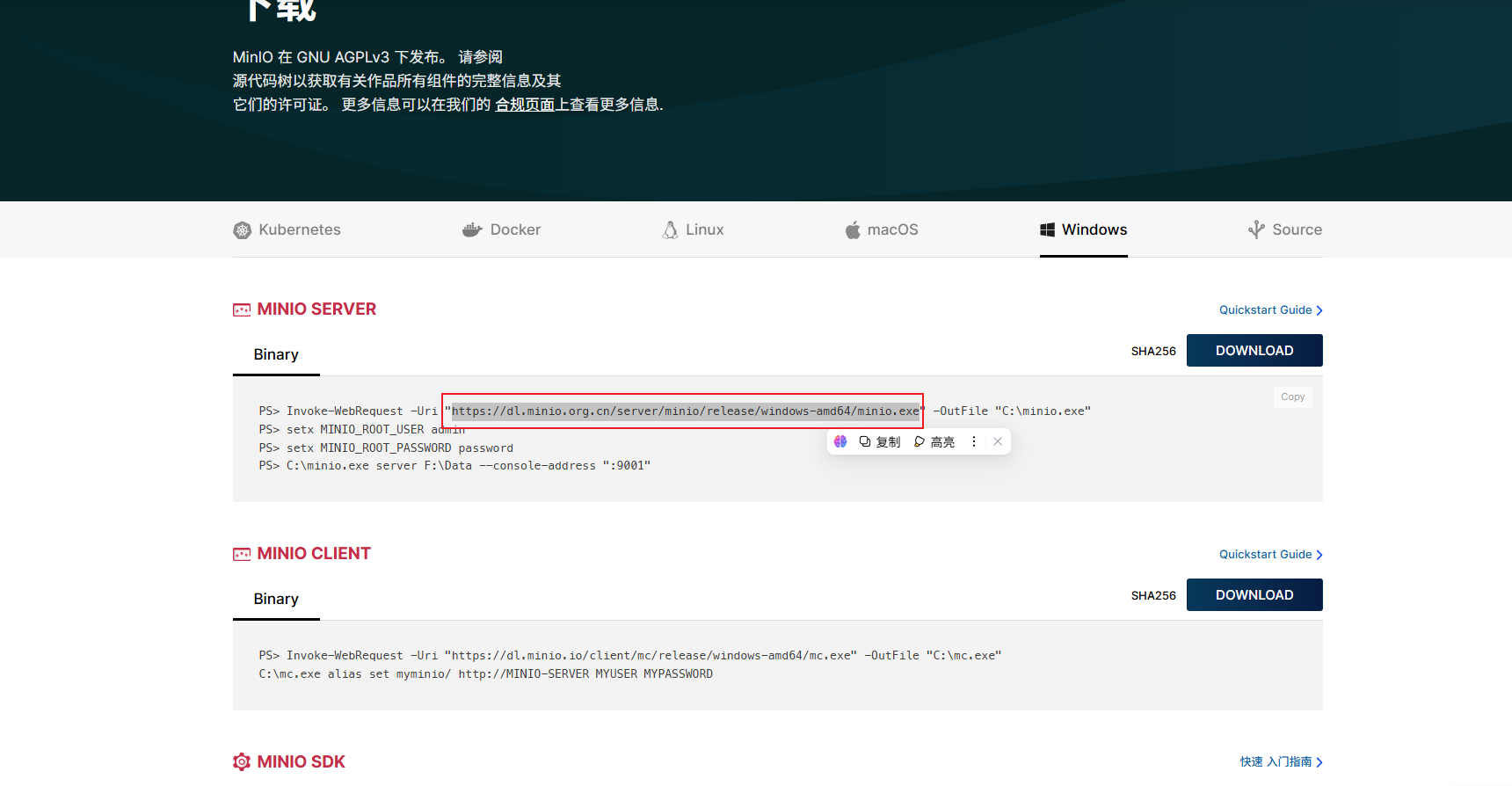This screenshot has height=786, width=1512.
Task: Switch to the Docker tab
Action: pyautogui.click(x=501, y=229)
